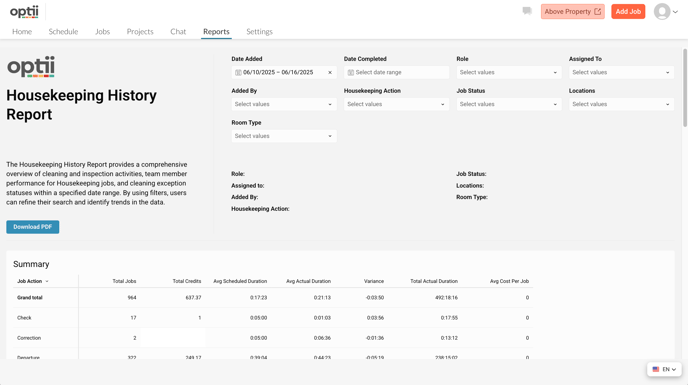Screen dimensions: 688x385
Task: Click the user profile avatar icon
Action: [662, 11]
